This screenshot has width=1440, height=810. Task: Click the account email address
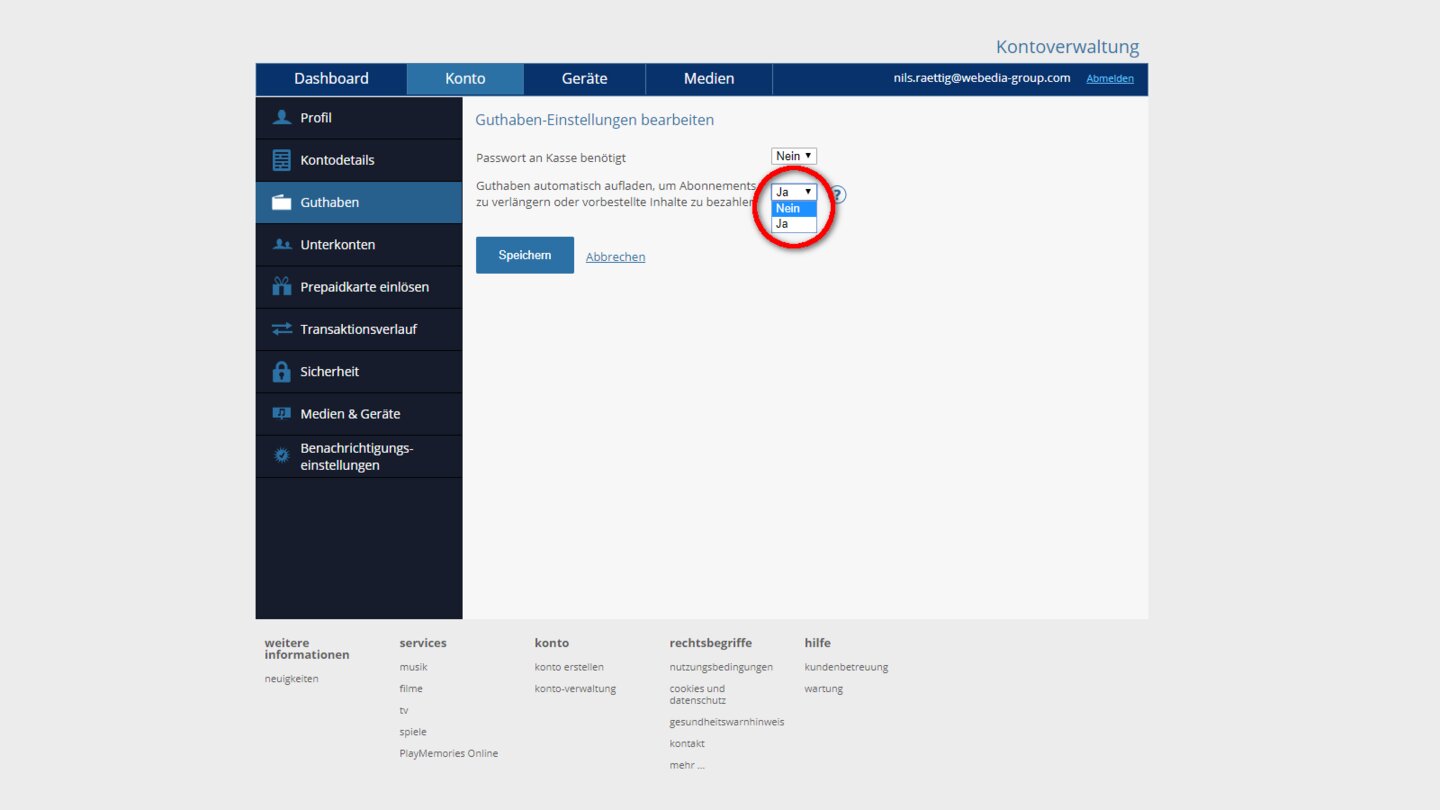[982, 78]
